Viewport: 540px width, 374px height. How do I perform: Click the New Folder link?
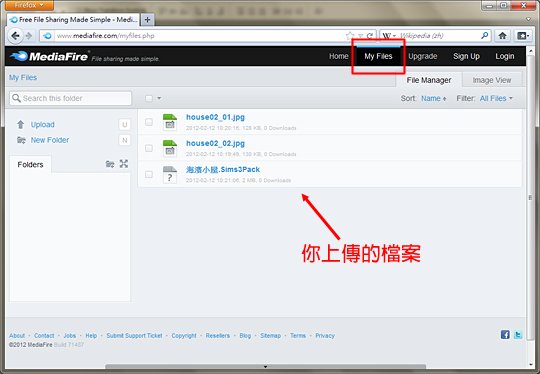(x=50, y=140)
